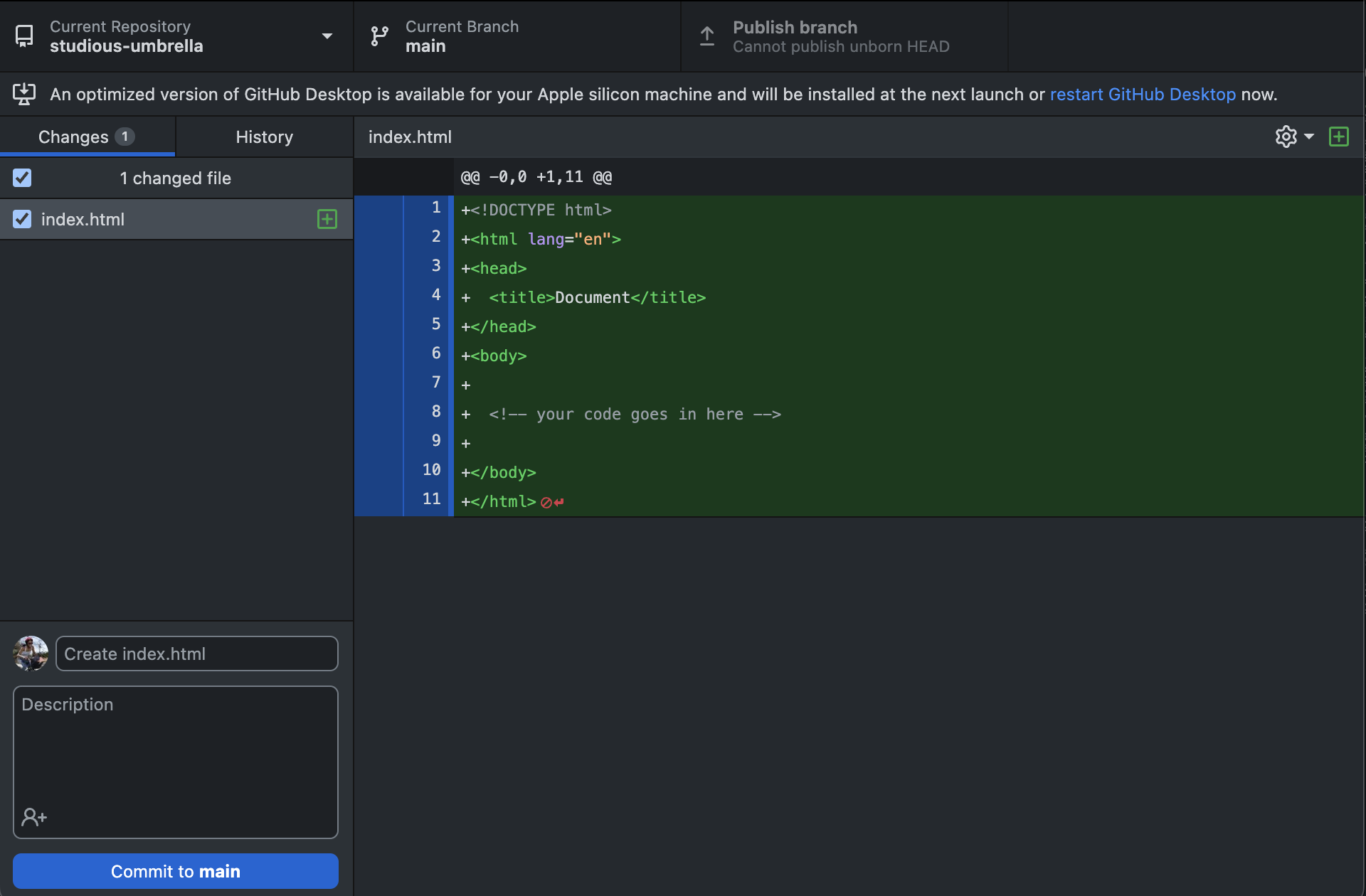Viewport: 1366px width, 896px height.
Task: Expand the diff options dropdown arrow
Action: pyautogui.click(x=1309, y=137)
